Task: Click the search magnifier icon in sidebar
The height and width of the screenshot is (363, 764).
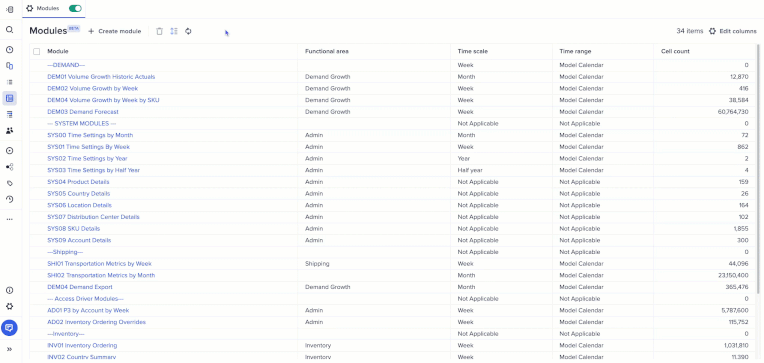Action: pyautogui.click(x=9, y=30)
